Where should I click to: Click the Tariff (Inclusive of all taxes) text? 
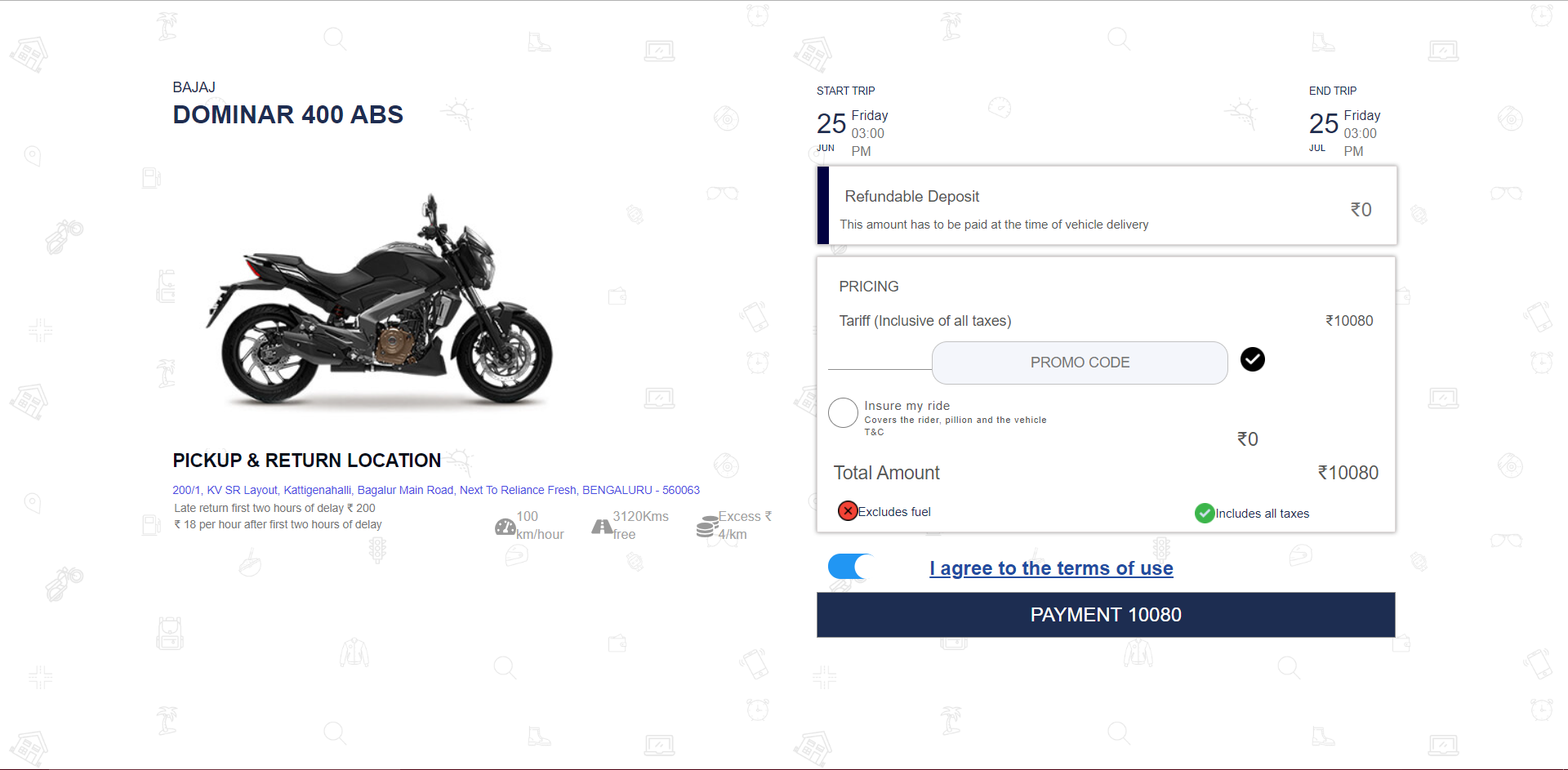pos(925,321)
